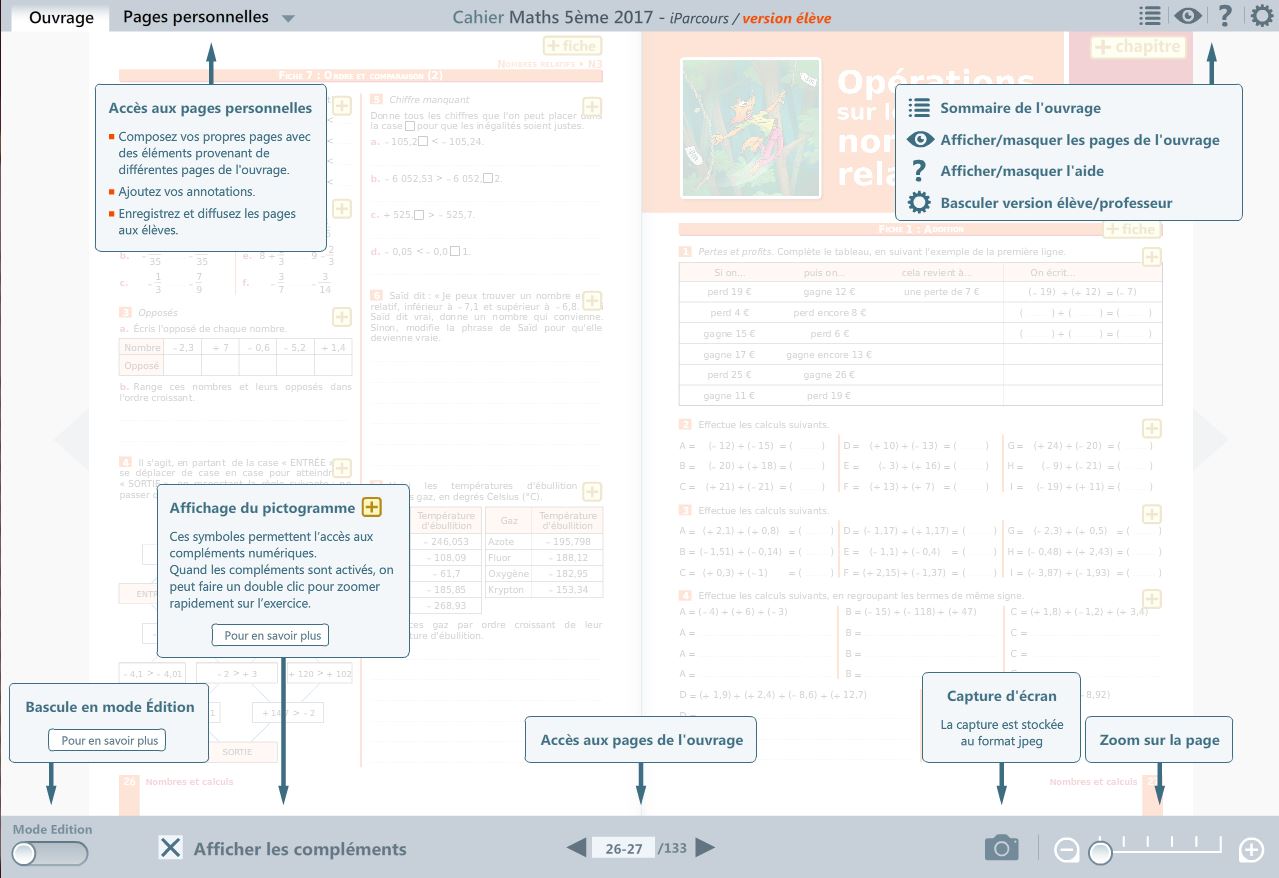
Task: Expand the Pages personnelles dropdown arrow
Action: click(x=288, y=18)
